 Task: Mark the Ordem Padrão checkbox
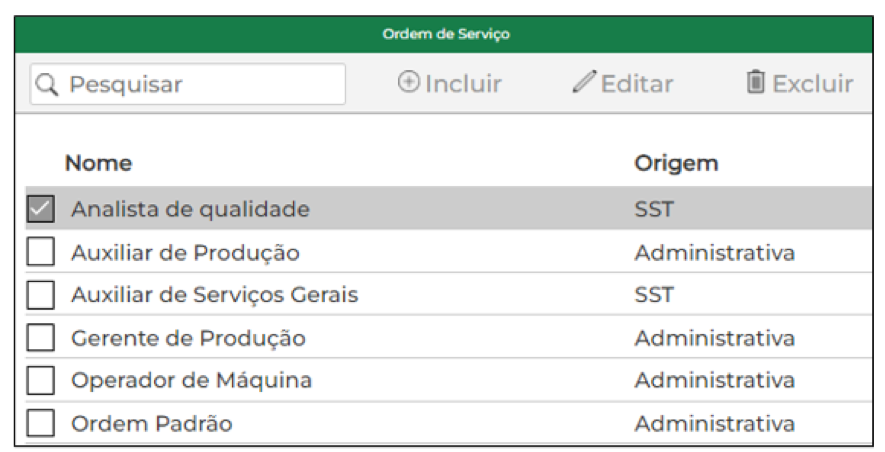pyautogui.click(x=41, y=423)
